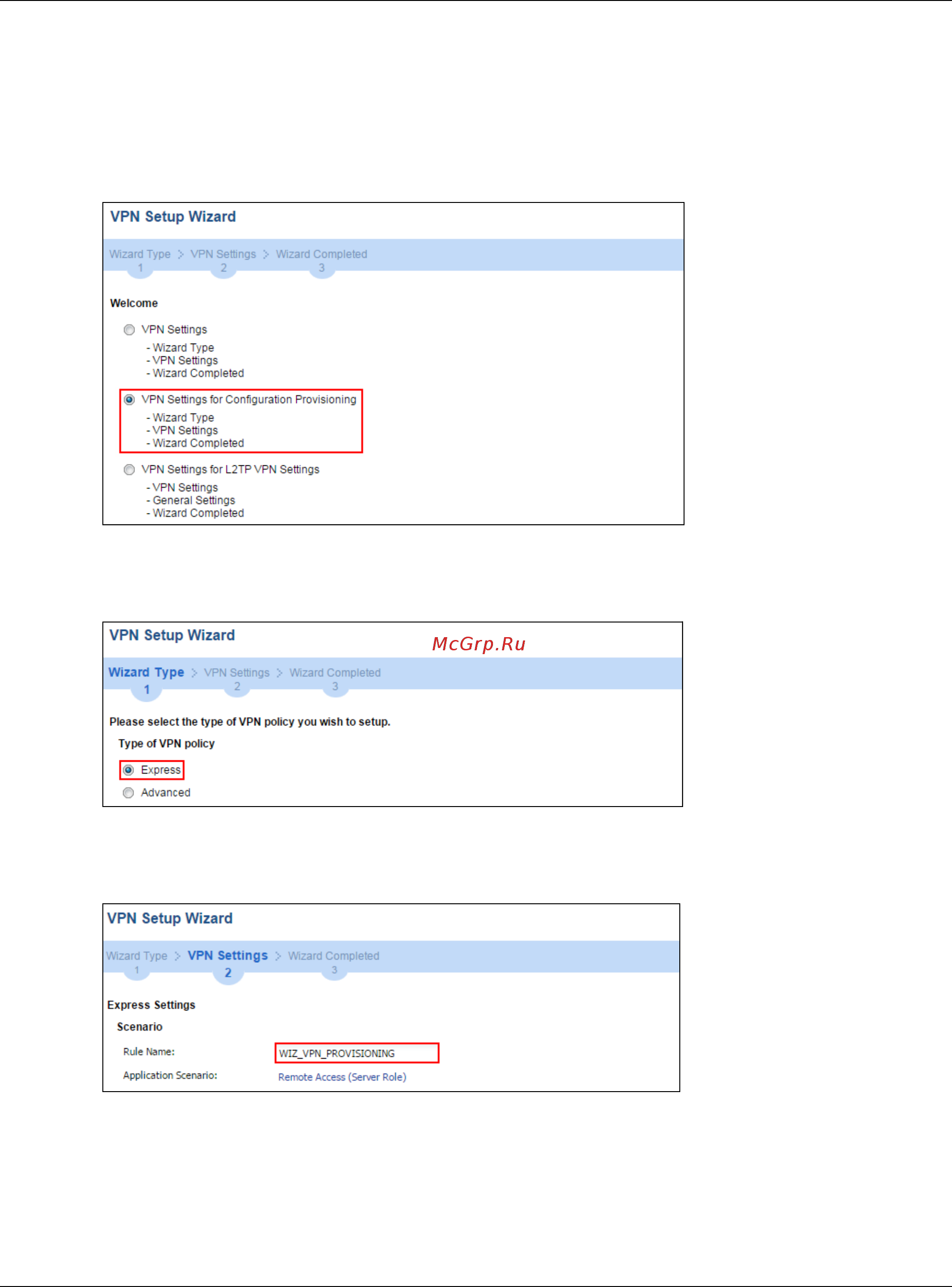Choose the Express VPN policy radio
Image resolution: width=952 pixels, height=1287 pixels.
point(128,770)
